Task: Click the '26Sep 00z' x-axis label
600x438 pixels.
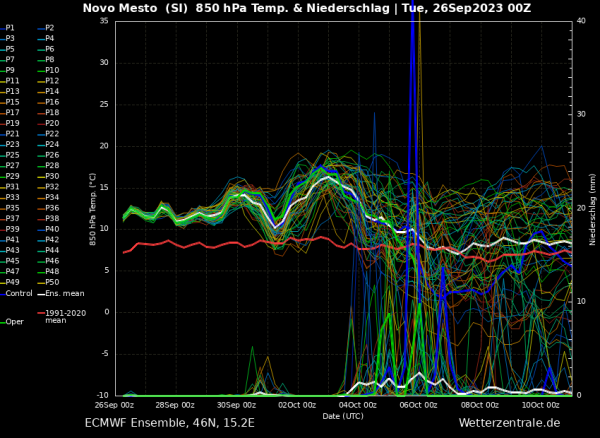Action: (114, 405)
